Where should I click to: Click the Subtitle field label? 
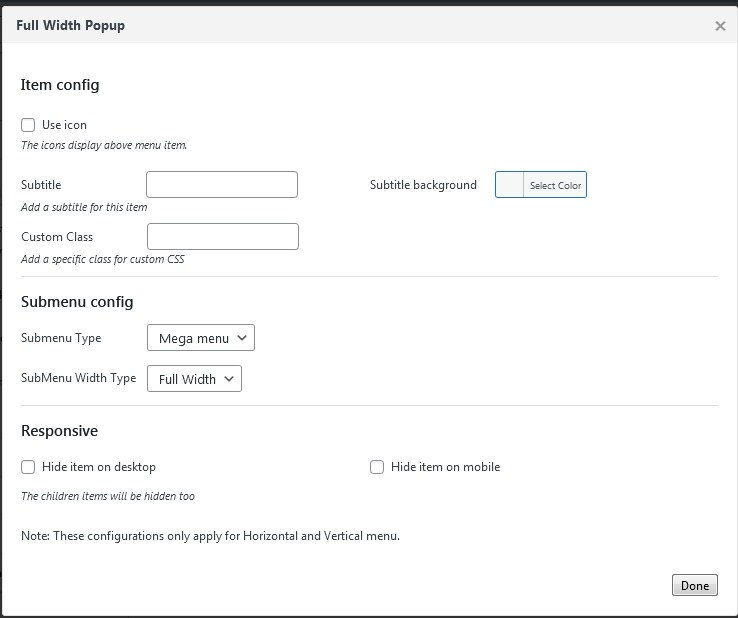pyautogui.click(x=41, y=185)
